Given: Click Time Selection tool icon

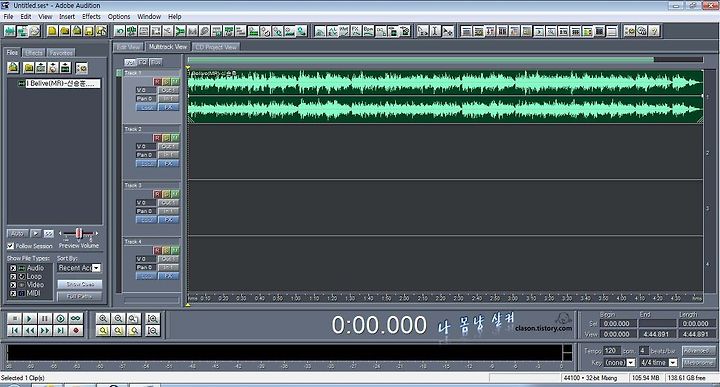Looking at the screenshot, I should click(435, 31).
